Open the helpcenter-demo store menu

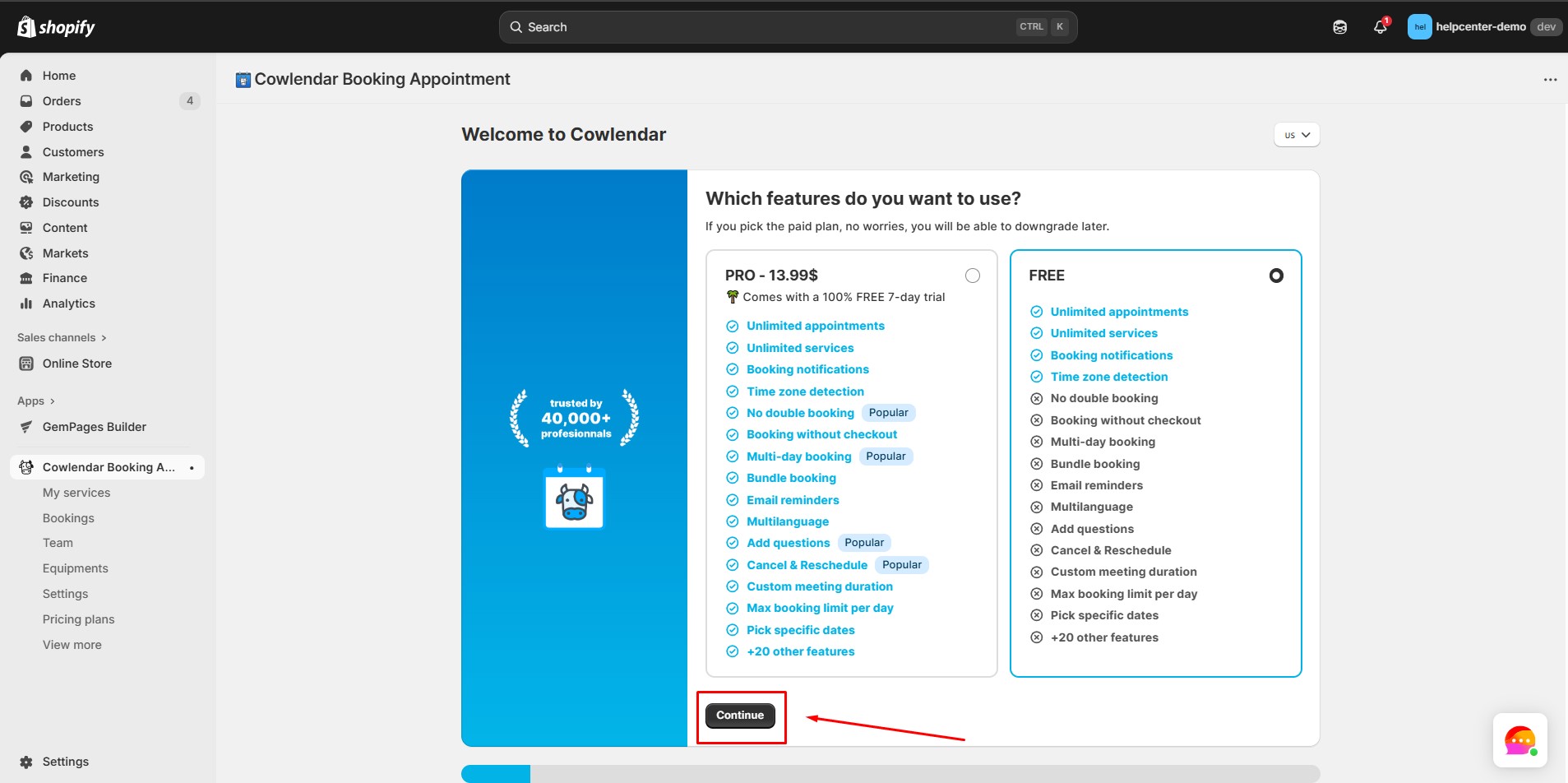coord(1485,27)
